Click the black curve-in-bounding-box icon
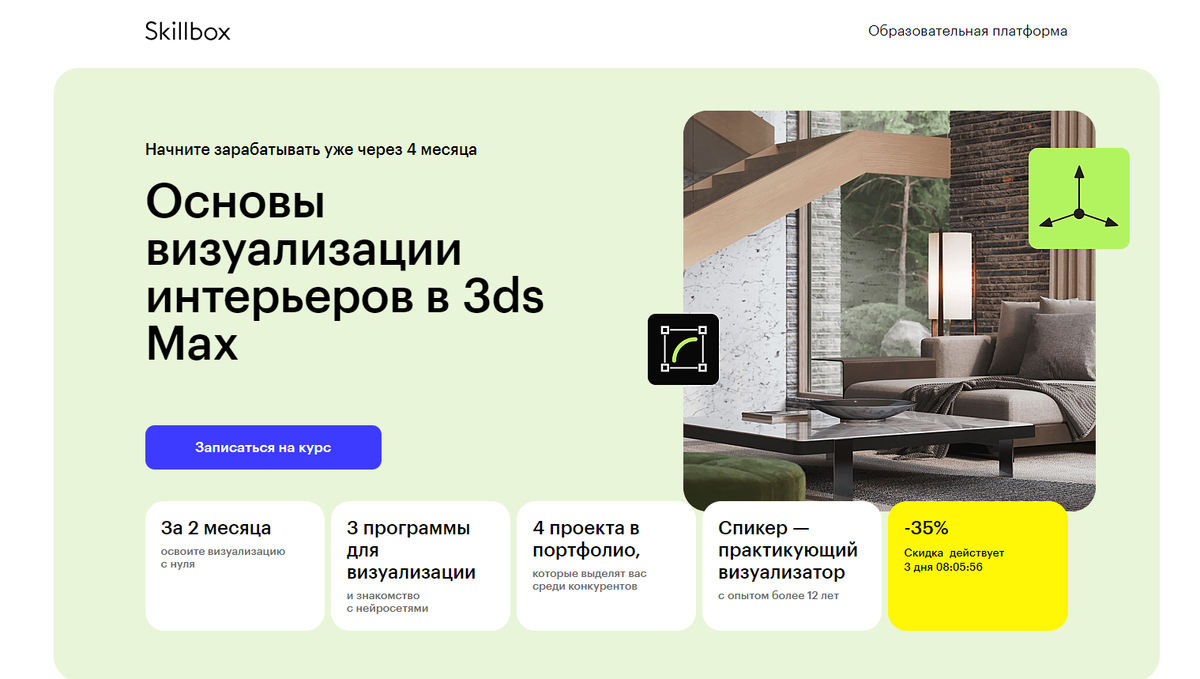The width and height of the screenshot is (1200, 679). point(683,349)
